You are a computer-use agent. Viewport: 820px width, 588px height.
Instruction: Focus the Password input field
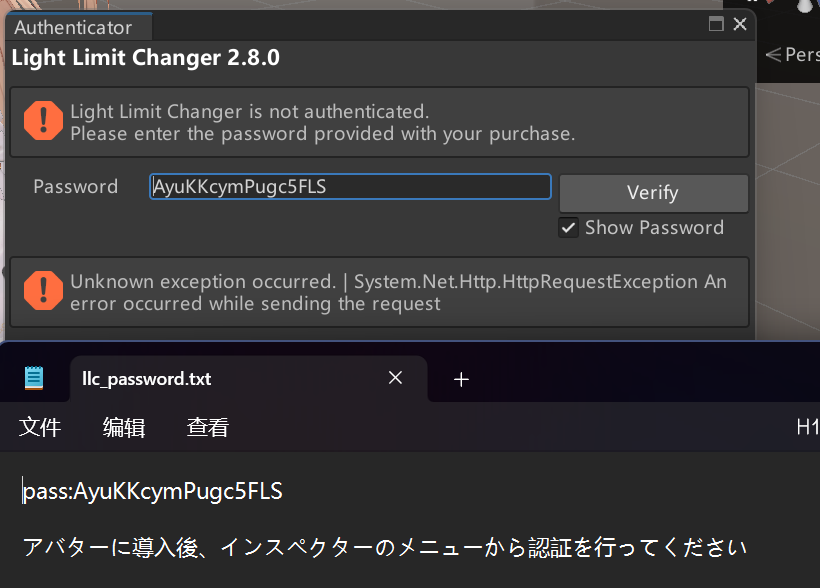click(x=350, y=187)
